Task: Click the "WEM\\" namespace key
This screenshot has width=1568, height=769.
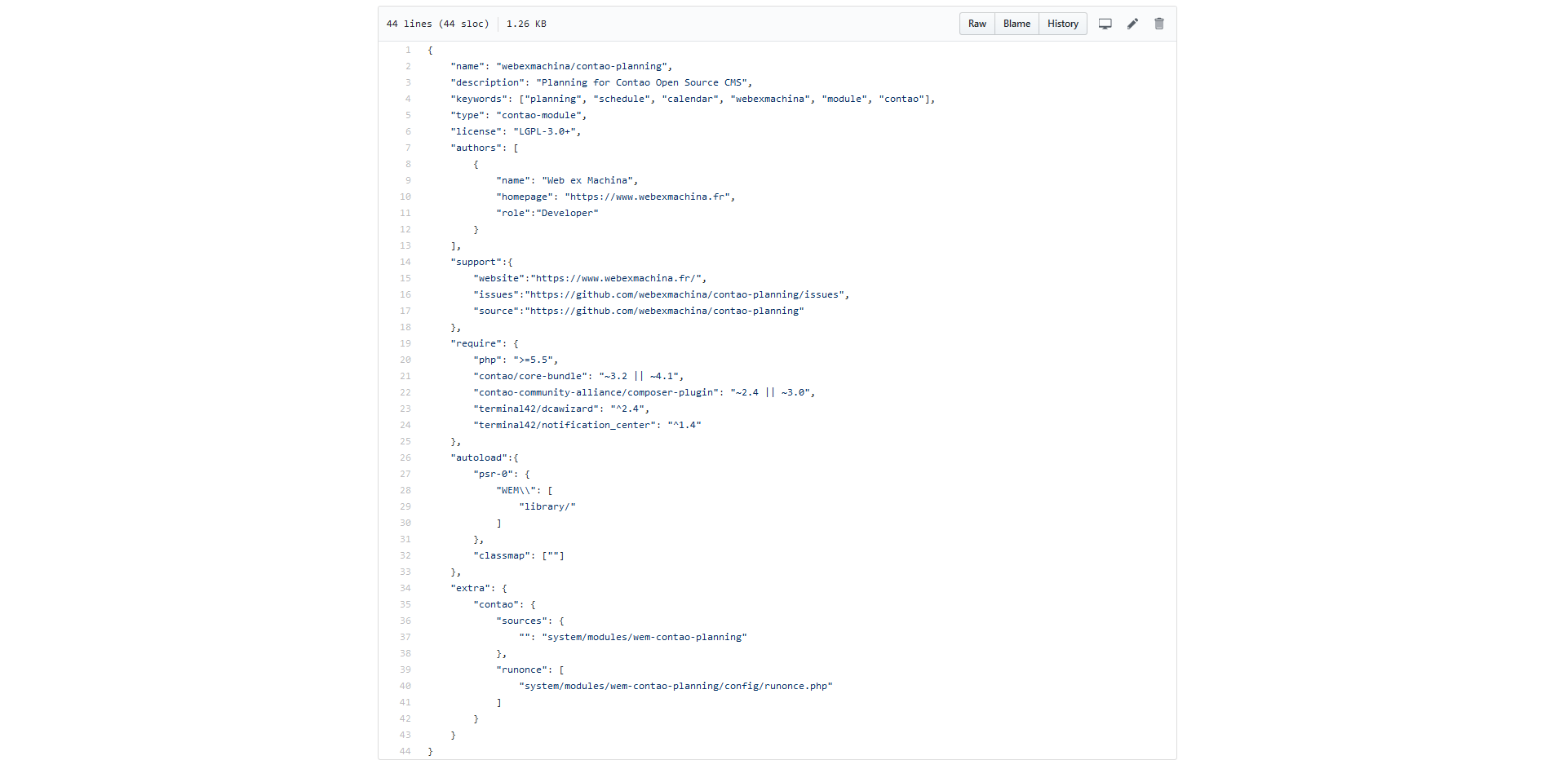Action: [516, 490]
